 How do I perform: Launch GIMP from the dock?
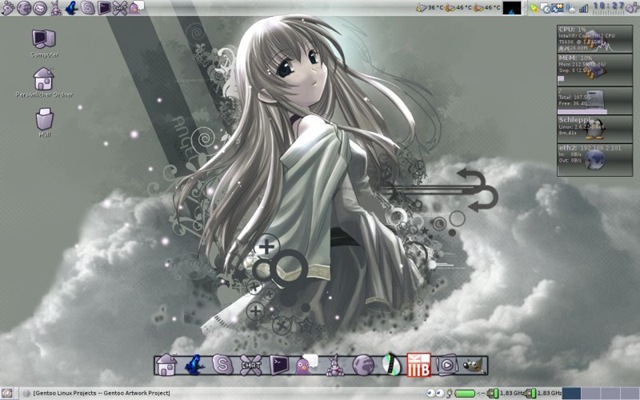pos(473,365)
